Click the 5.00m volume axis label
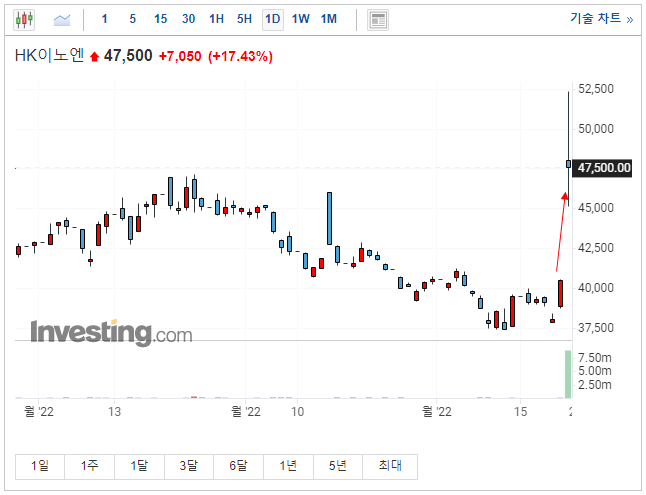646x495 pixels. 595,371
